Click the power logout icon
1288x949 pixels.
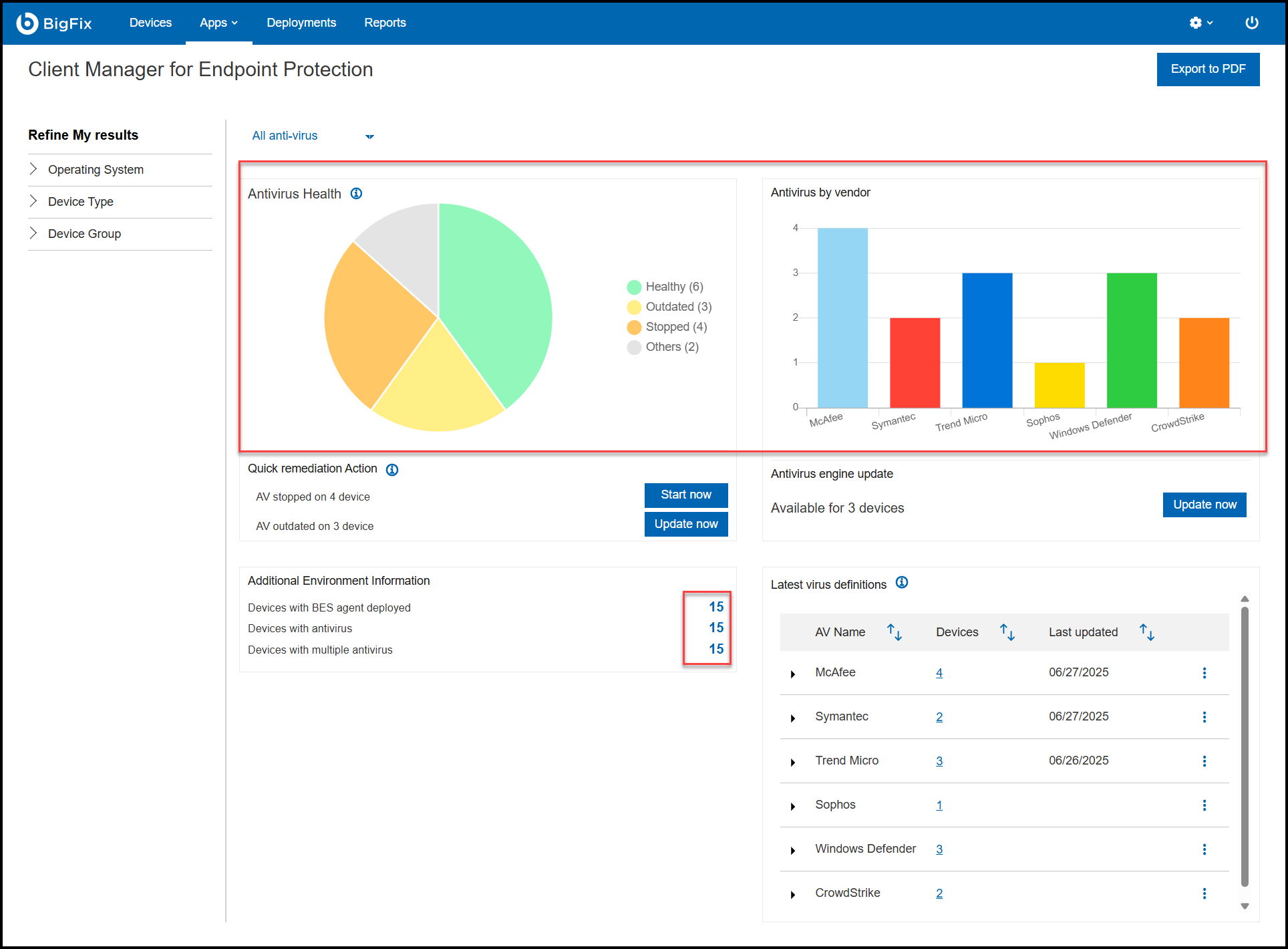tap(1252, 23)
